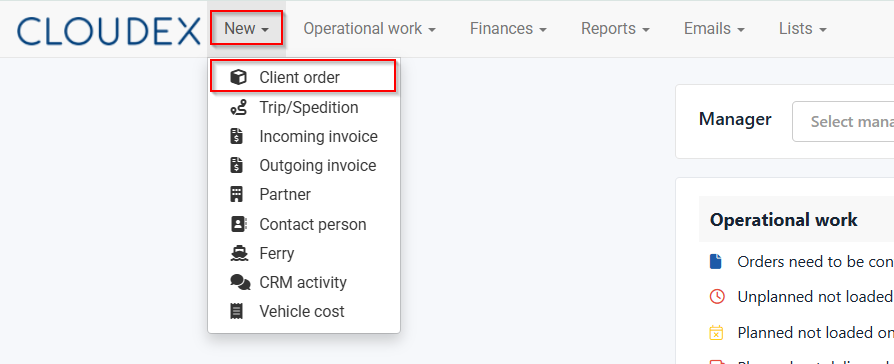Select Ferry in the dropdown list
894x364 pixels.
click(304, 253)
